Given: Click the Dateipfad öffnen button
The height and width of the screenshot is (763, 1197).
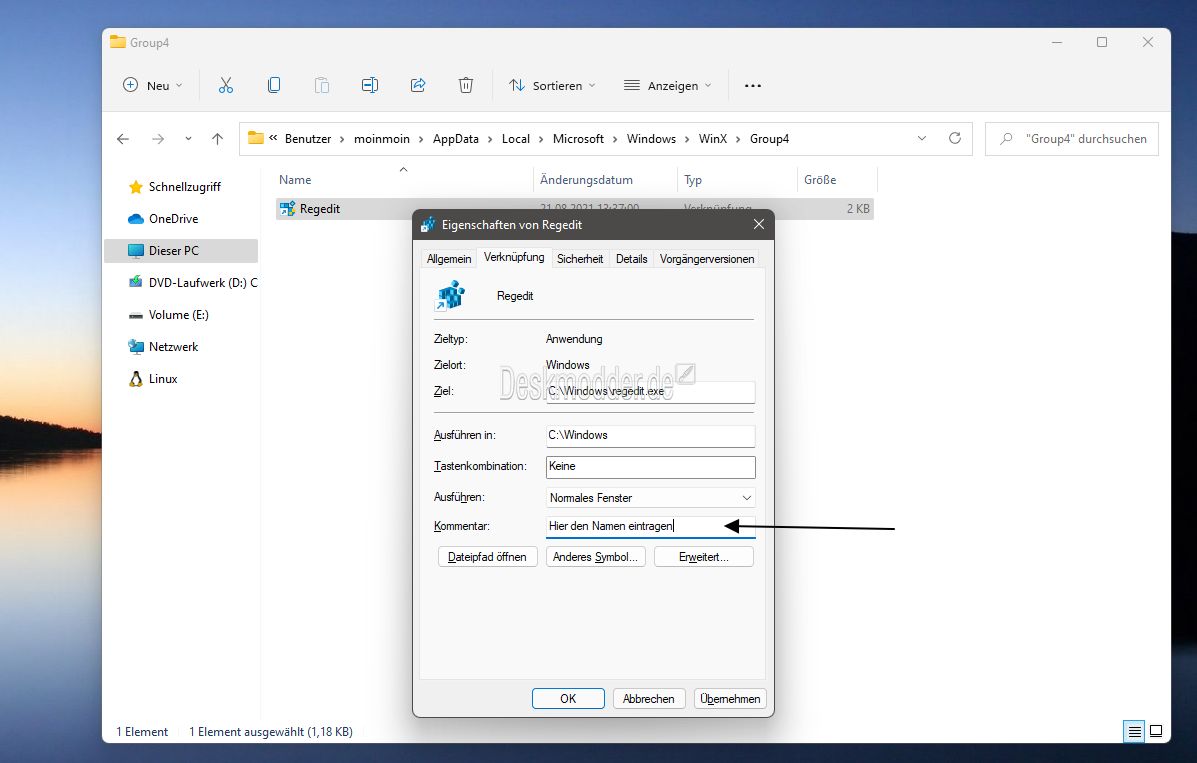Looking at the screenshot, I should tap(487, 557).
